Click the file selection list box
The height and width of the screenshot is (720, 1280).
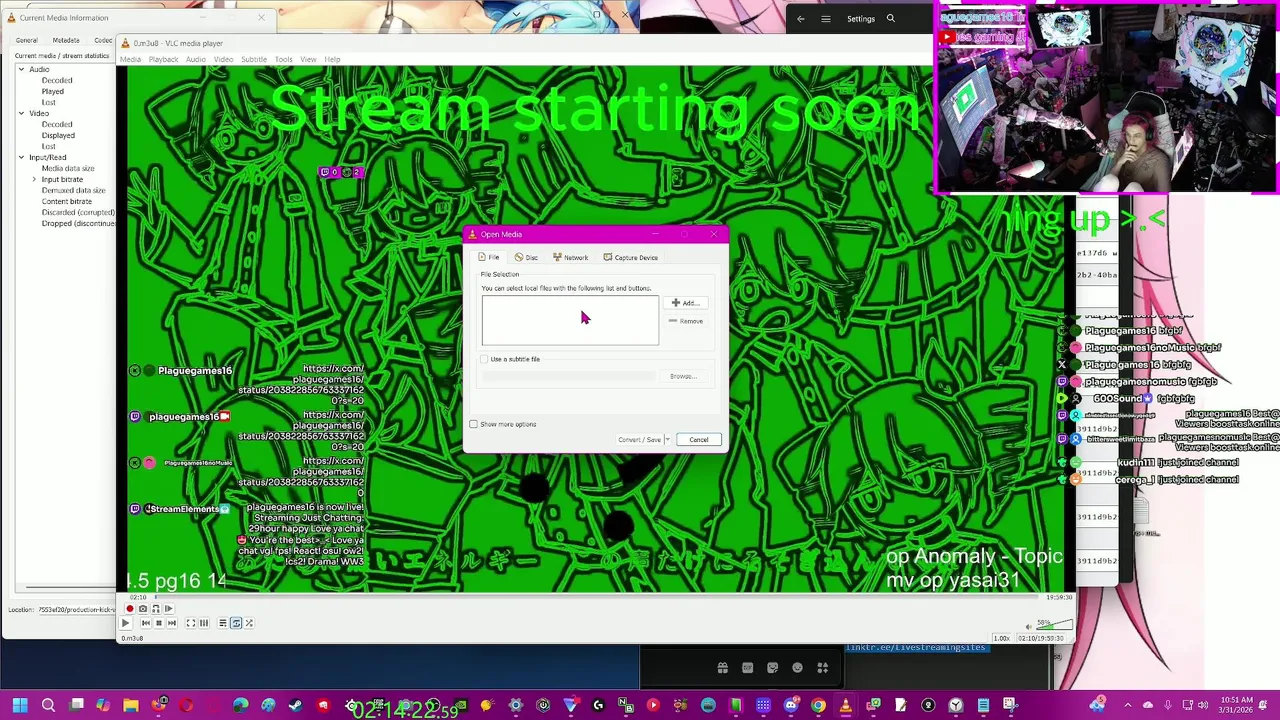pos(570,320)
